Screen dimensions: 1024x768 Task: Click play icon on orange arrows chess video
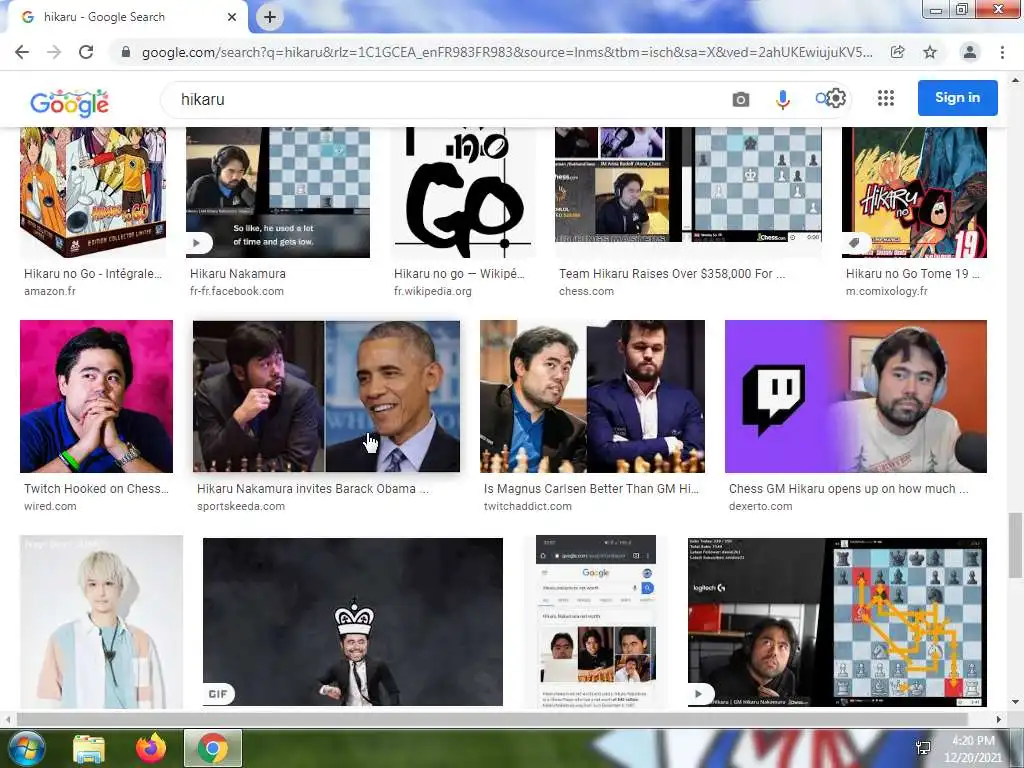point(699,694)
